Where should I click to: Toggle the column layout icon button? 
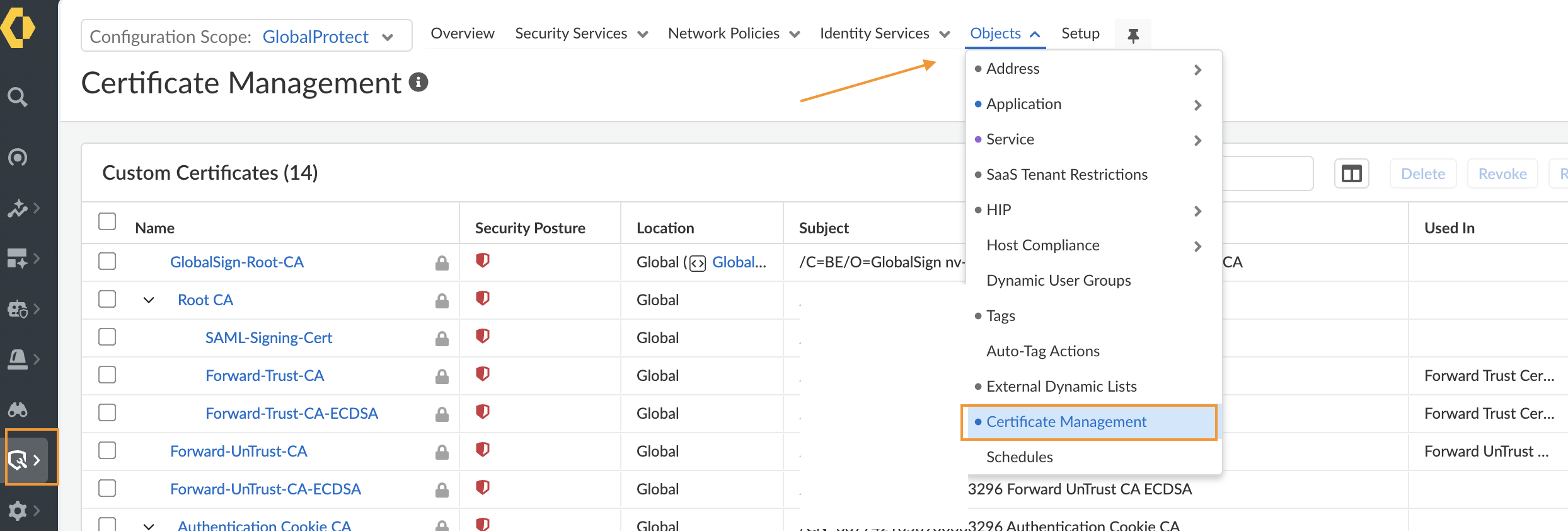click(x=1352, y=173)
